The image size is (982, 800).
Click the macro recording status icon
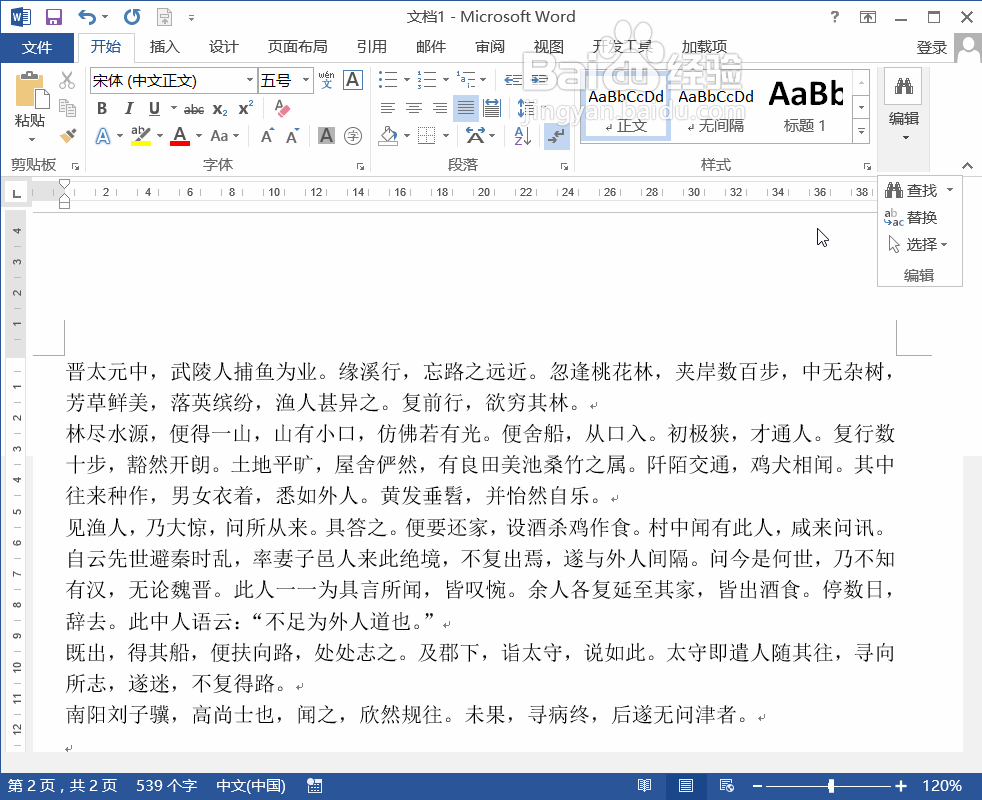click(314, 786)
